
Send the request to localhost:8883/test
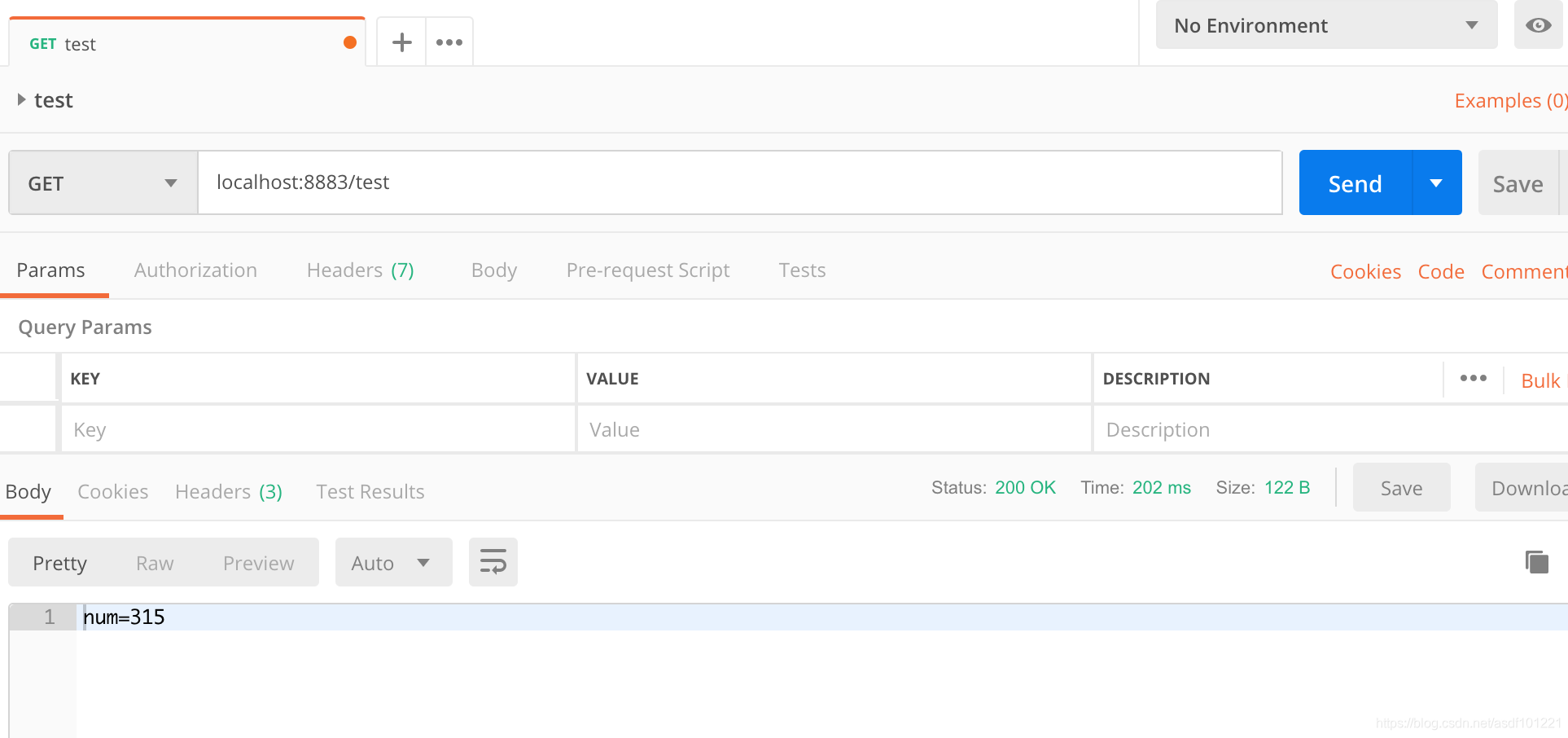tap(1354, 182)
